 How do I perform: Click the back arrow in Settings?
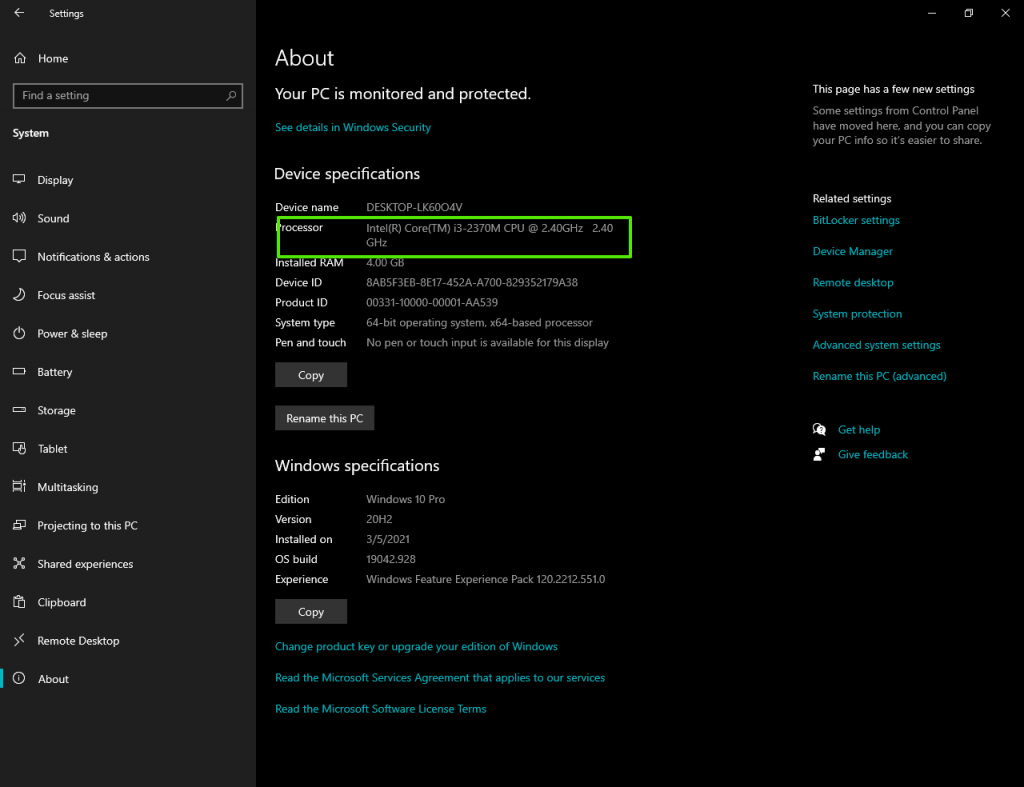tap(19, 13)
